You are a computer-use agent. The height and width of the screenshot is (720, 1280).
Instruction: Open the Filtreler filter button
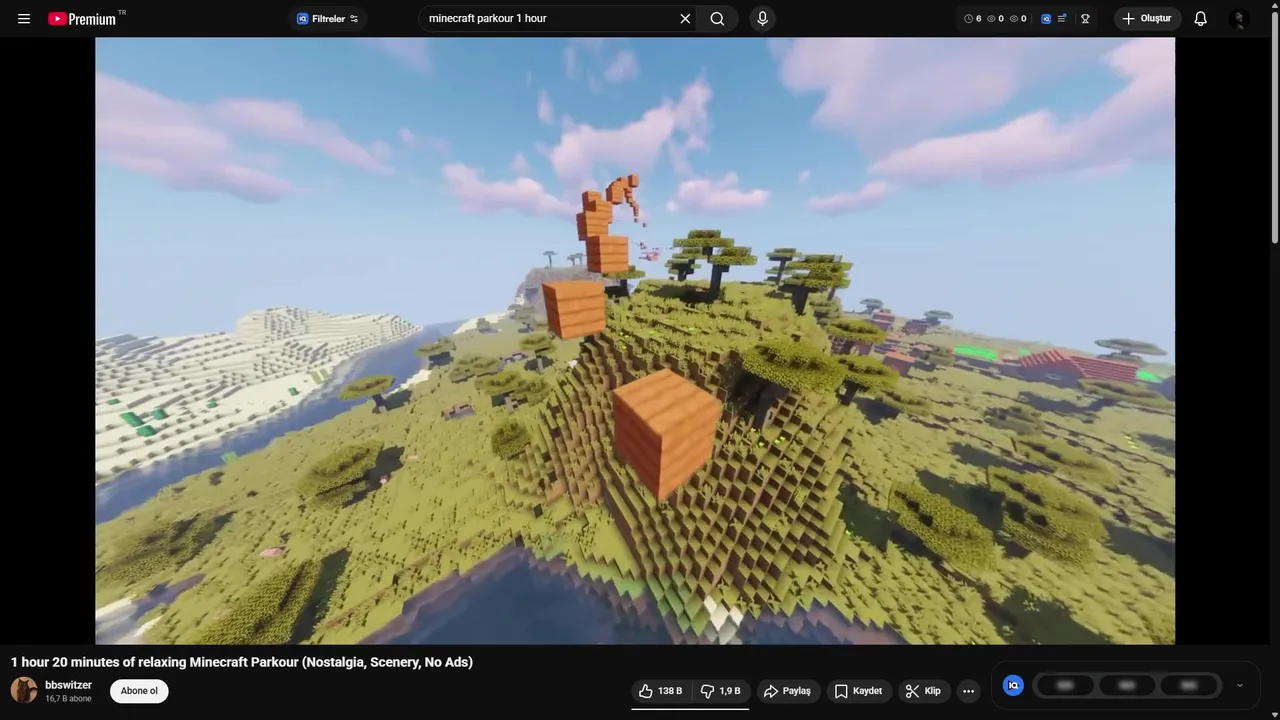point(327,19)
